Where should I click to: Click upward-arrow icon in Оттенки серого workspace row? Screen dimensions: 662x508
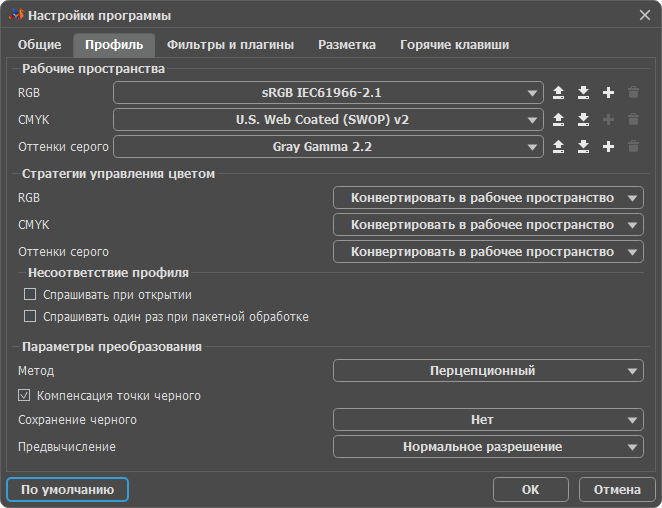click(x=558, y=147)
